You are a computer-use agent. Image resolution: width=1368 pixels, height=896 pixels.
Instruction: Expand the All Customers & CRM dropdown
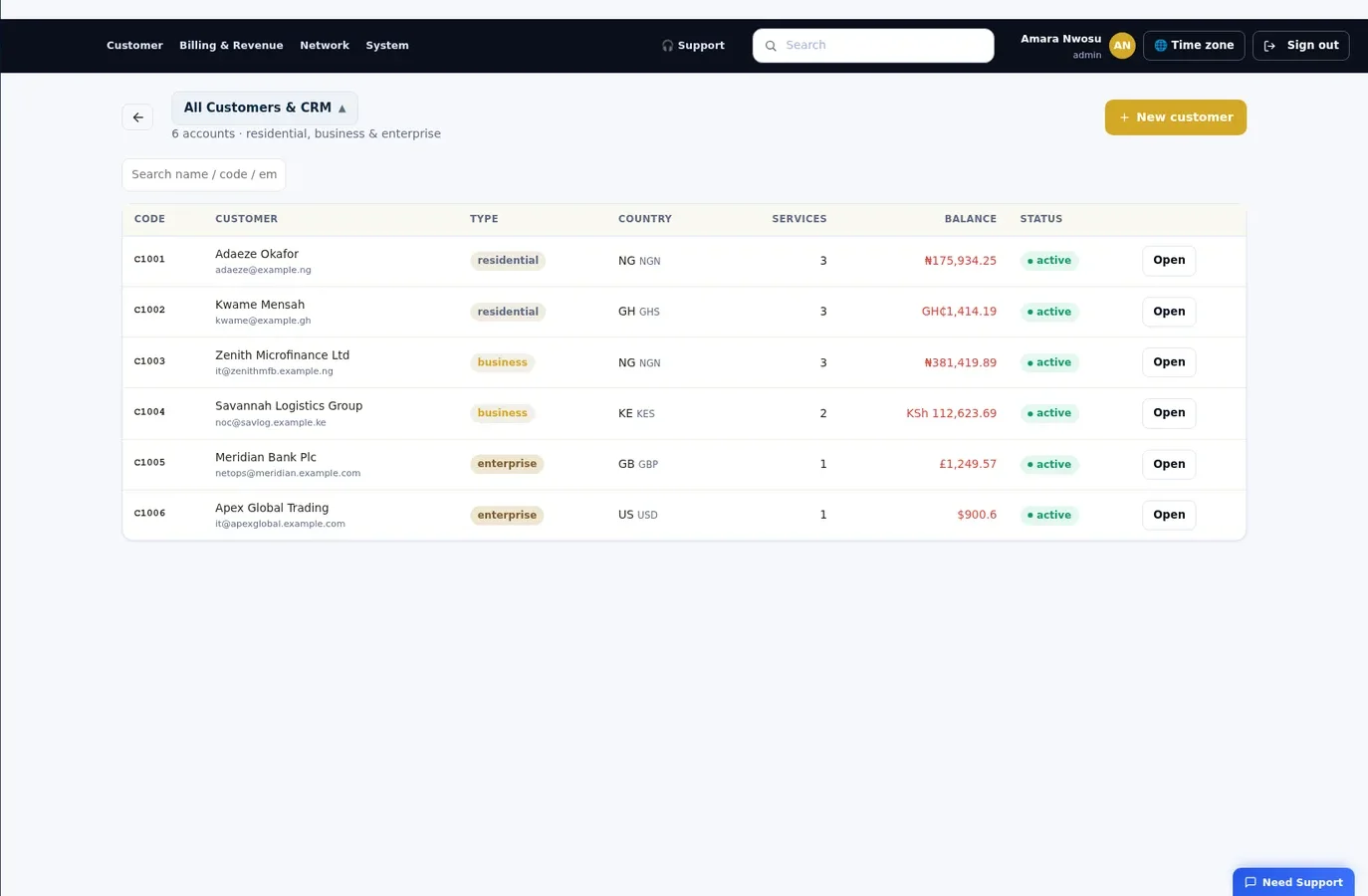(264, 108)
